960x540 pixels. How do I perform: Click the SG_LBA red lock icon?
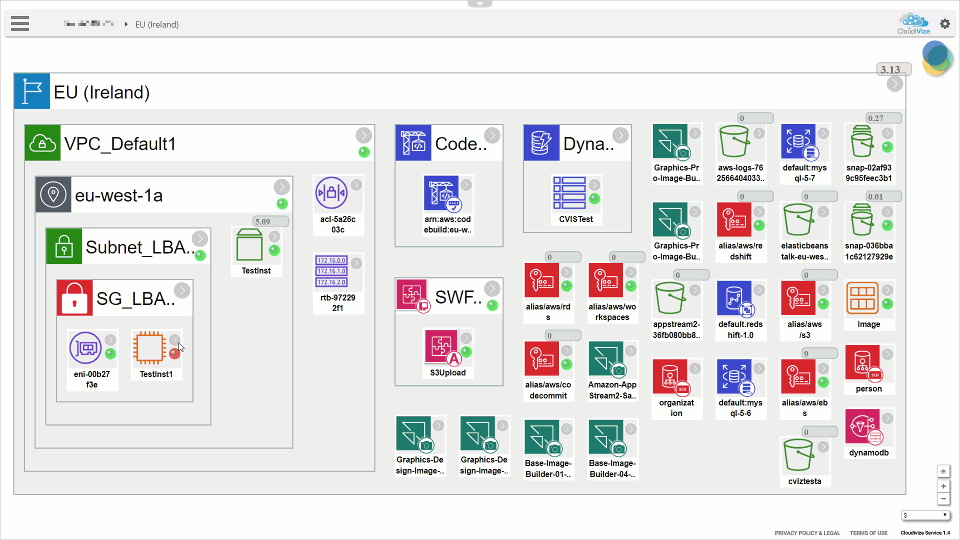[74, 298]
